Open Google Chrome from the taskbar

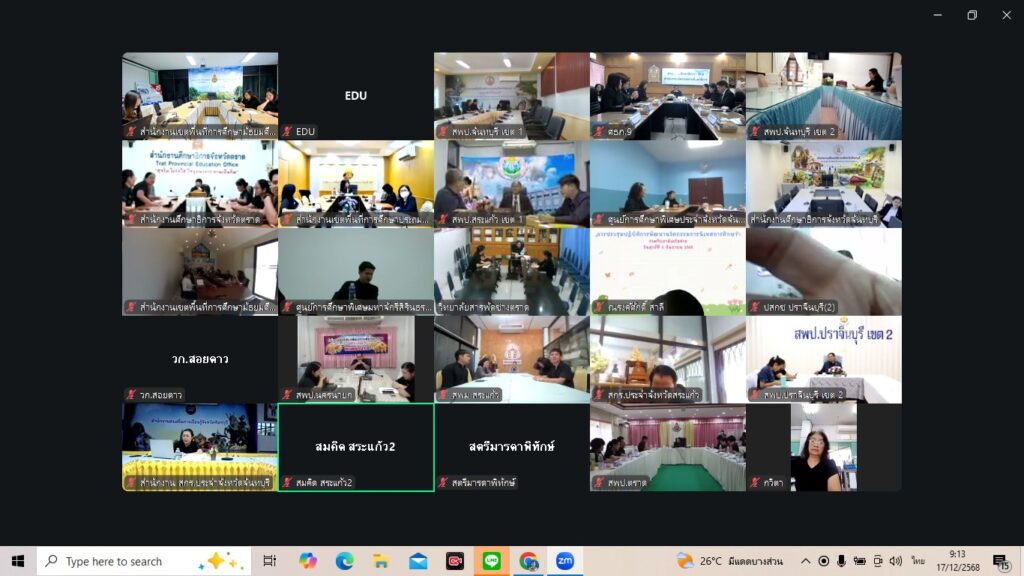[528, 561]
